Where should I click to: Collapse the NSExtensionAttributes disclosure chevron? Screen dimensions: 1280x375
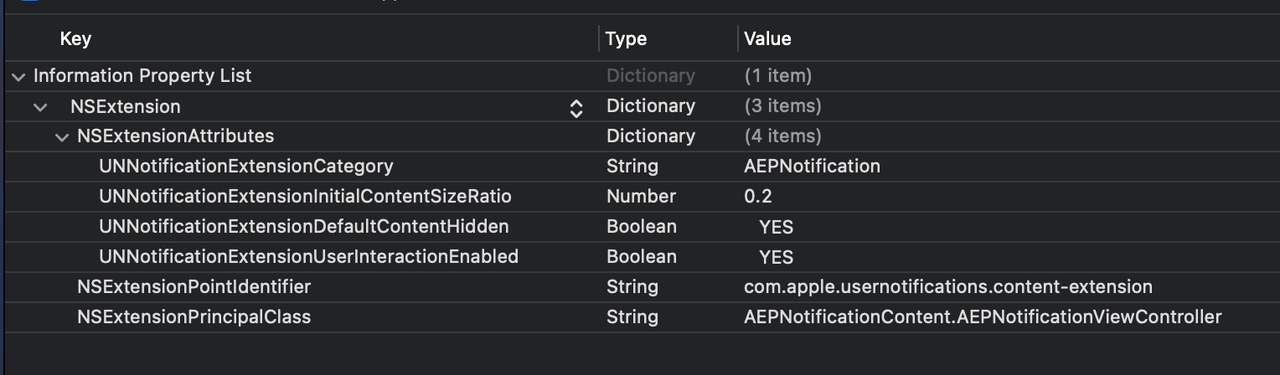[x=62, y=136]
